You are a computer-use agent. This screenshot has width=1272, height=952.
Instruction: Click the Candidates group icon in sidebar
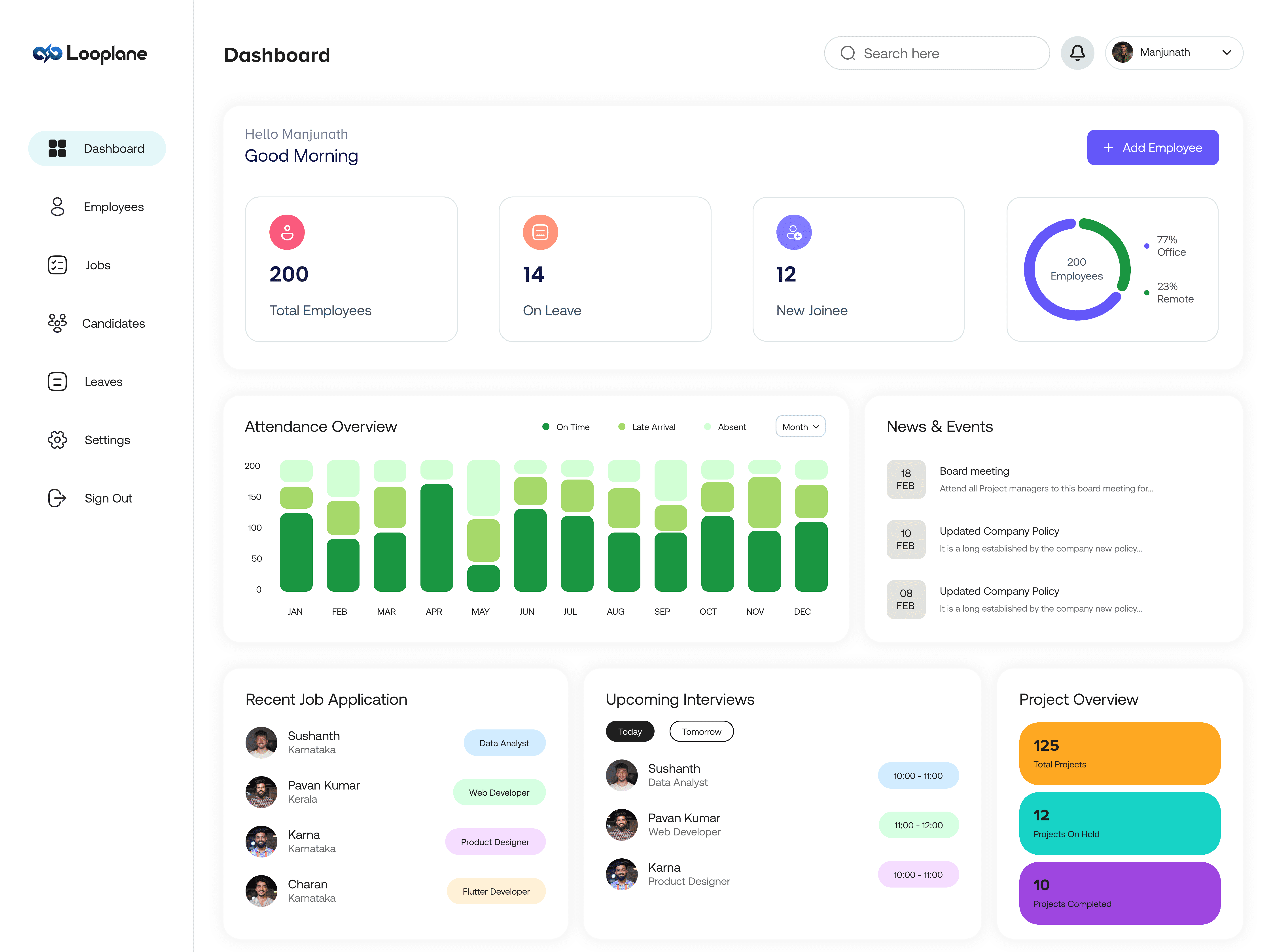coord(57,323)
